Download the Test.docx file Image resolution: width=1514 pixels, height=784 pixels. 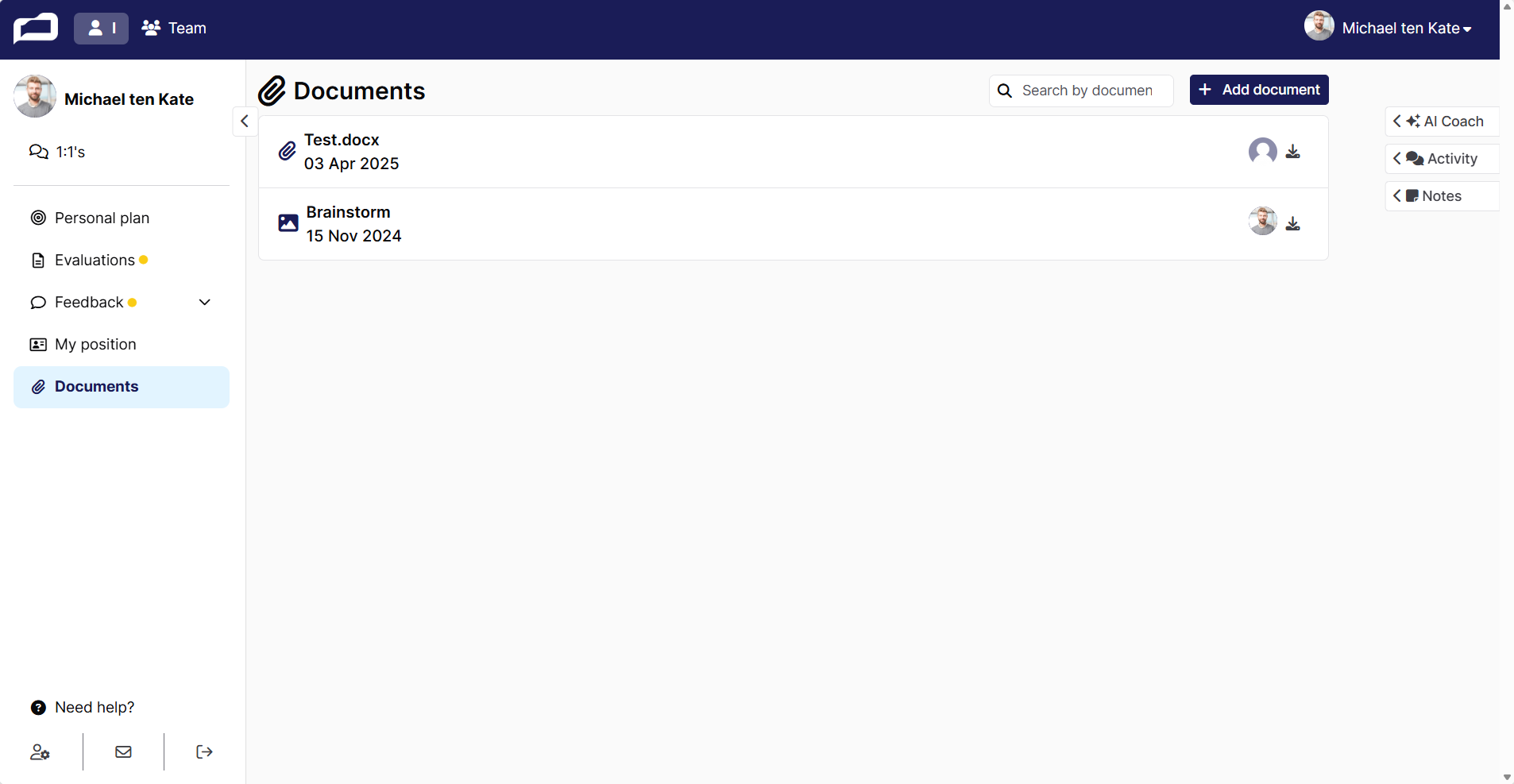1293,151
